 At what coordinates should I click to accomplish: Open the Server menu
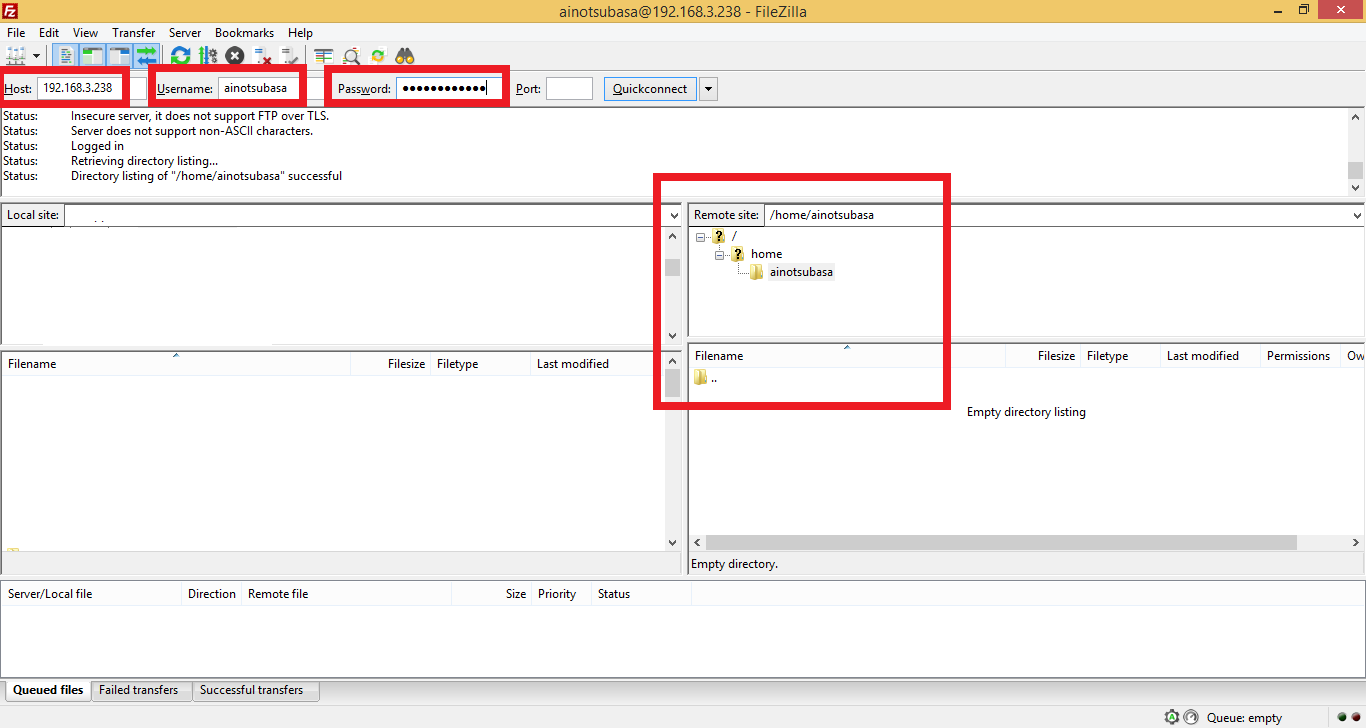185,33
